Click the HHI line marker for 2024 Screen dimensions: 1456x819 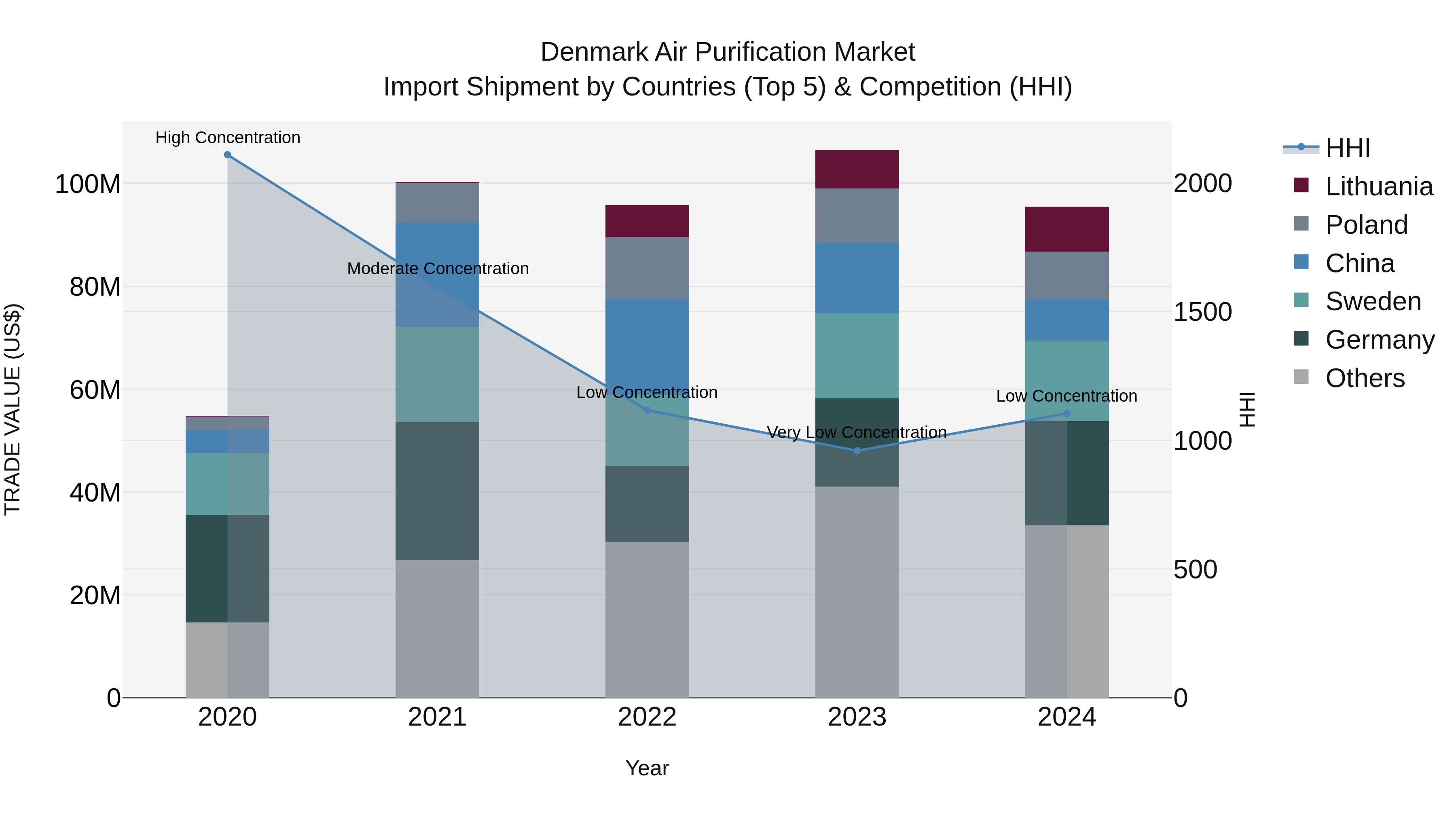(1067, 414)
